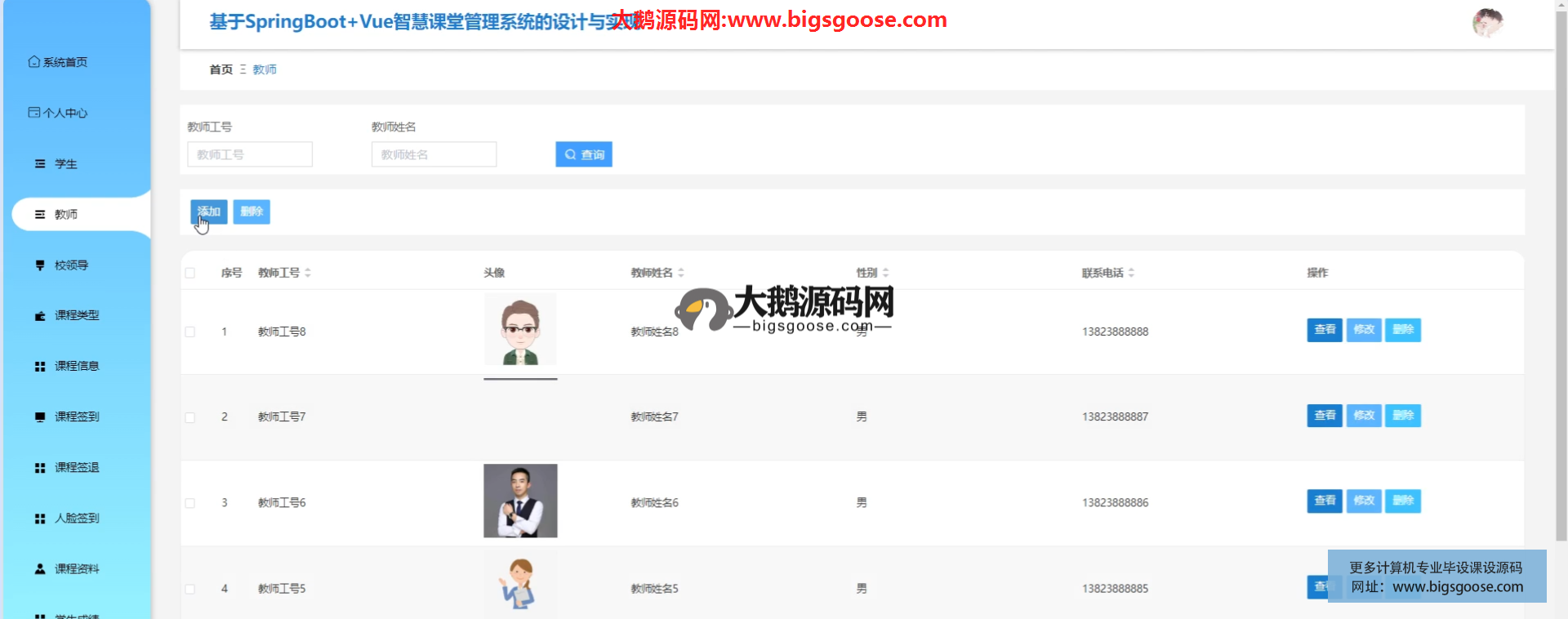Click the home icon beside 系统首页

coord(33,62)
